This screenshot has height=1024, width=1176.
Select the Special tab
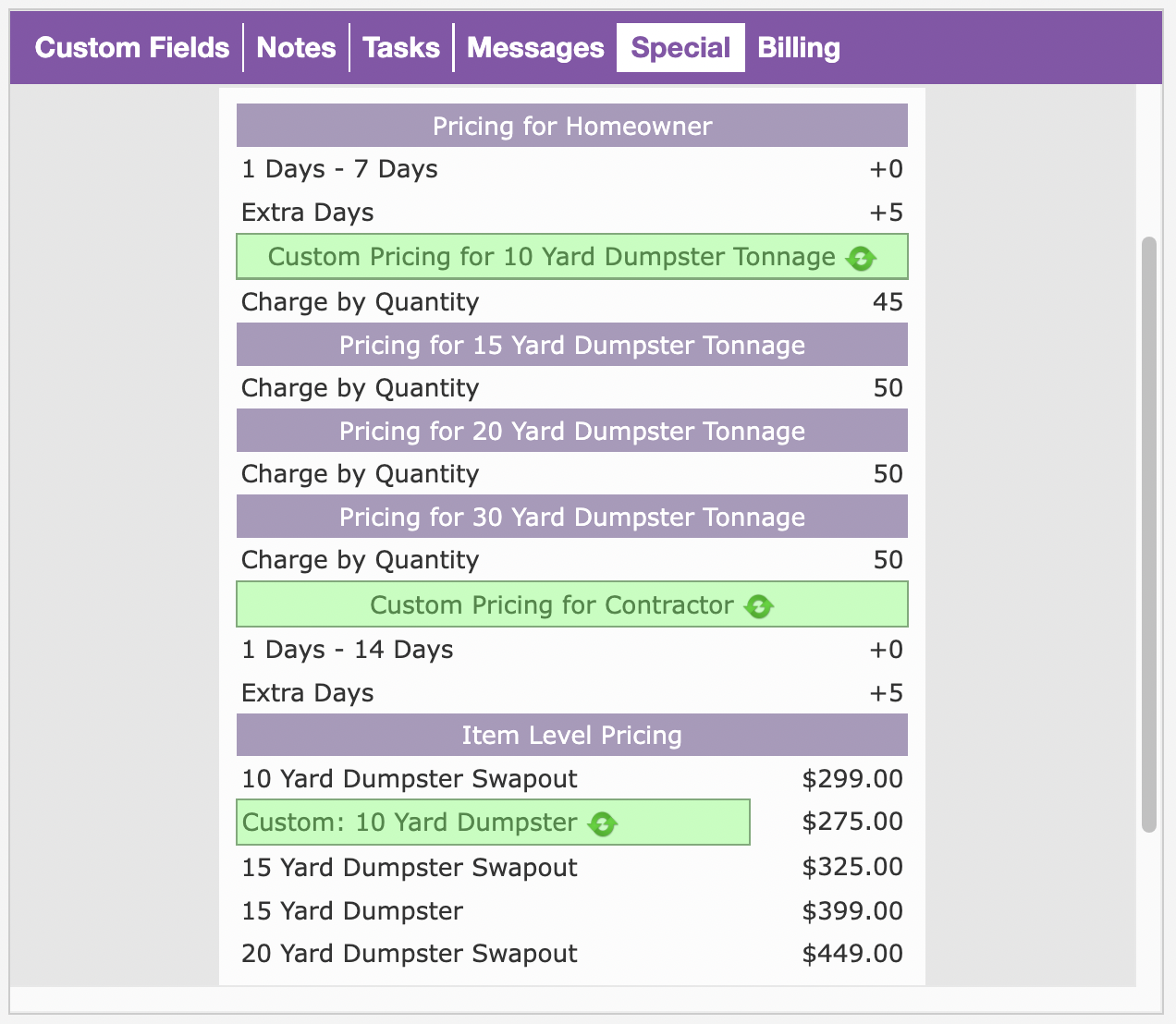tap(680, 48)
